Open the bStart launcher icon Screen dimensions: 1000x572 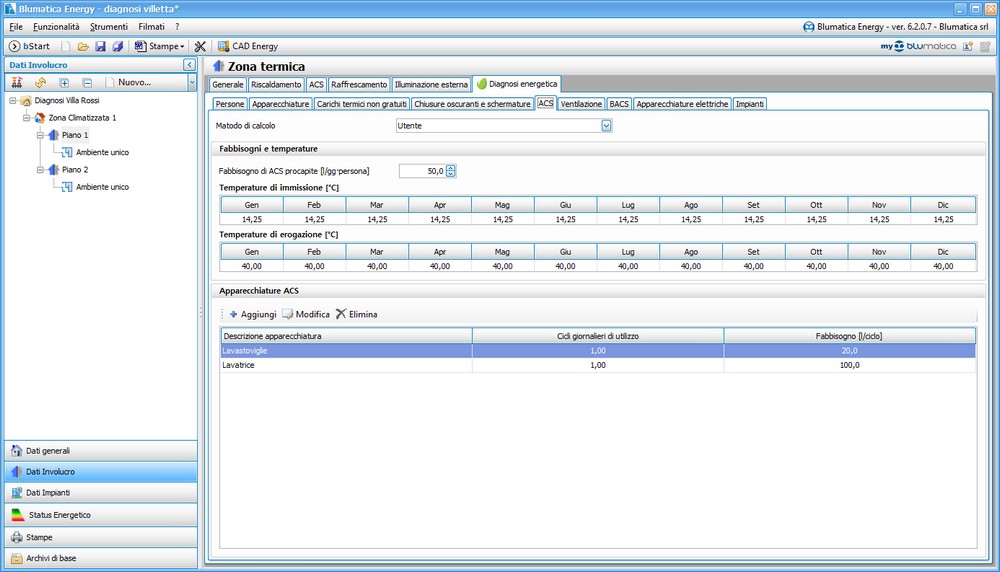pos(14,47)
